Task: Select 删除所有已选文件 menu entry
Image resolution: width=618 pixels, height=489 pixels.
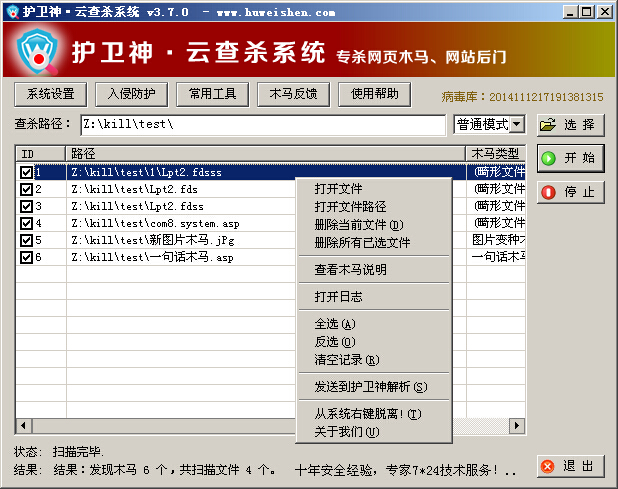Action: 374,242
